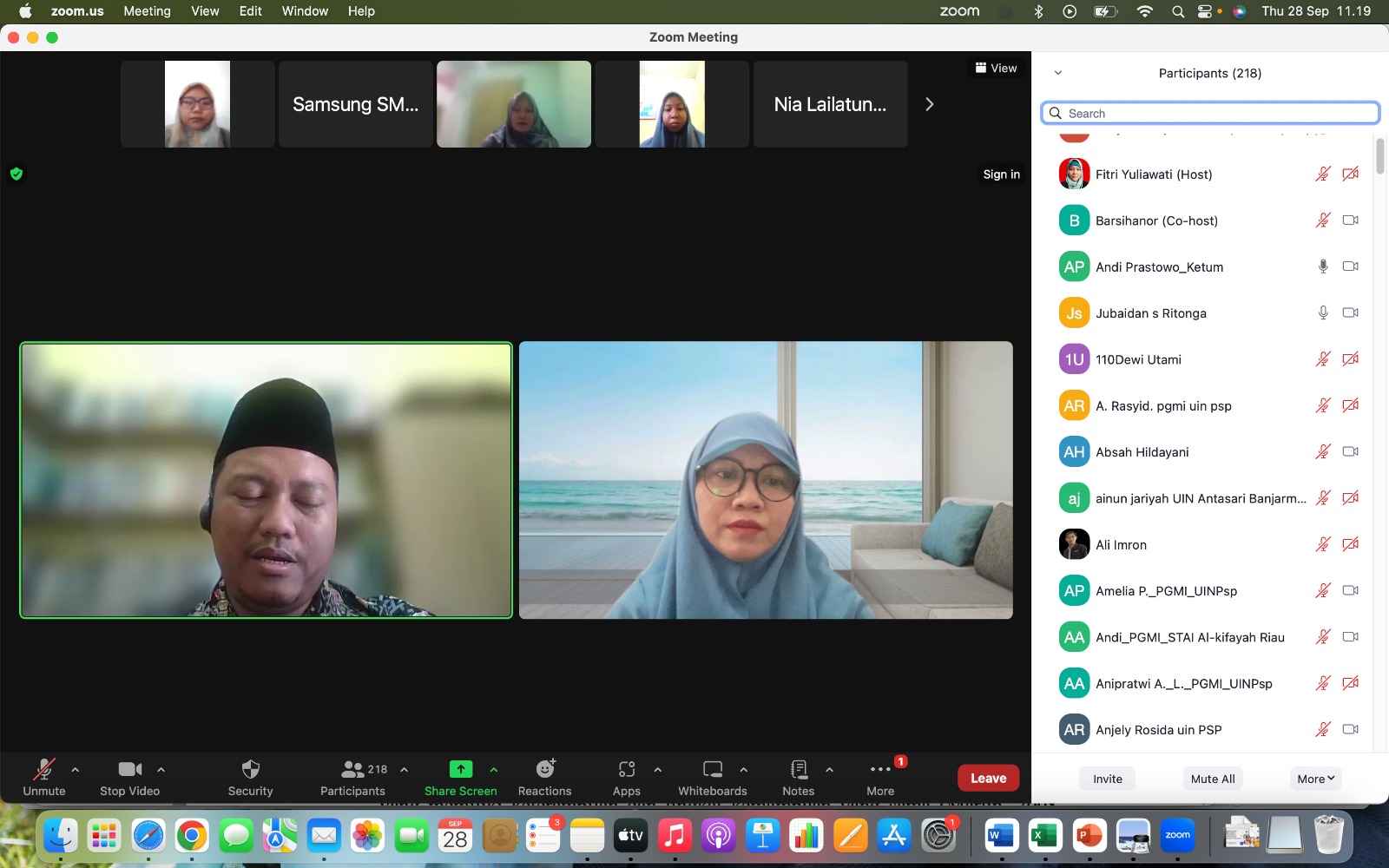Open Finder from the Dock
Screen dimensions: 1389x868
[x=61, y=836]
